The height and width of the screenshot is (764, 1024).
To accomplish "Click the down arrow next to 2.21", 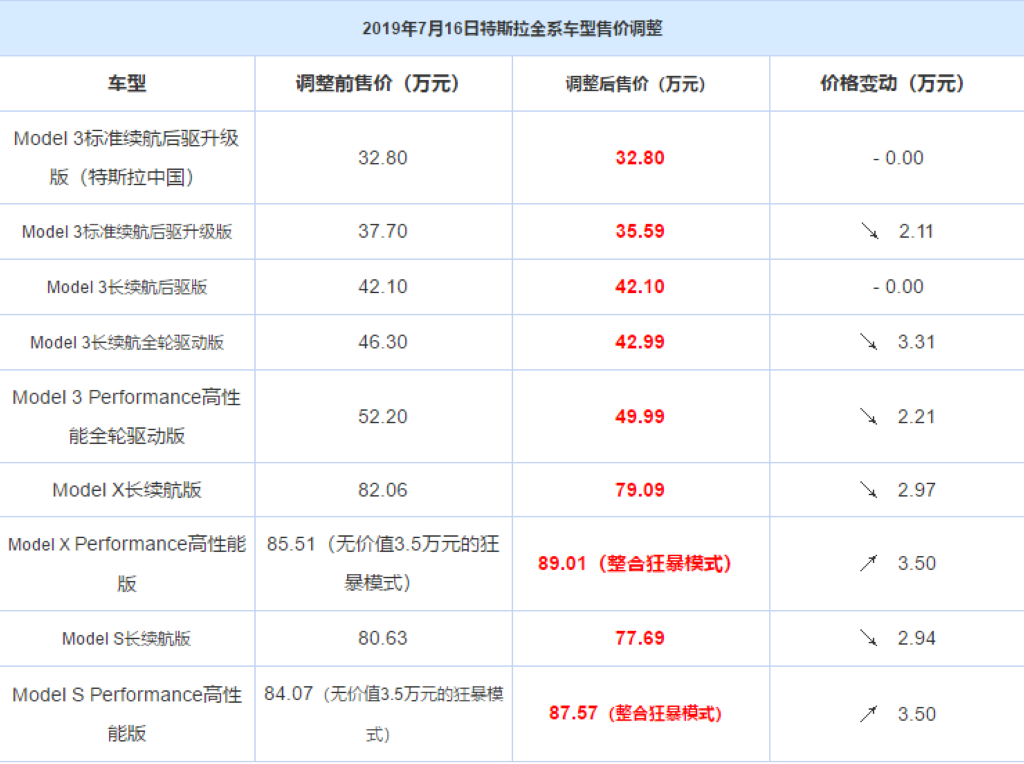I will pyautogui.click(x=869, y=416).
